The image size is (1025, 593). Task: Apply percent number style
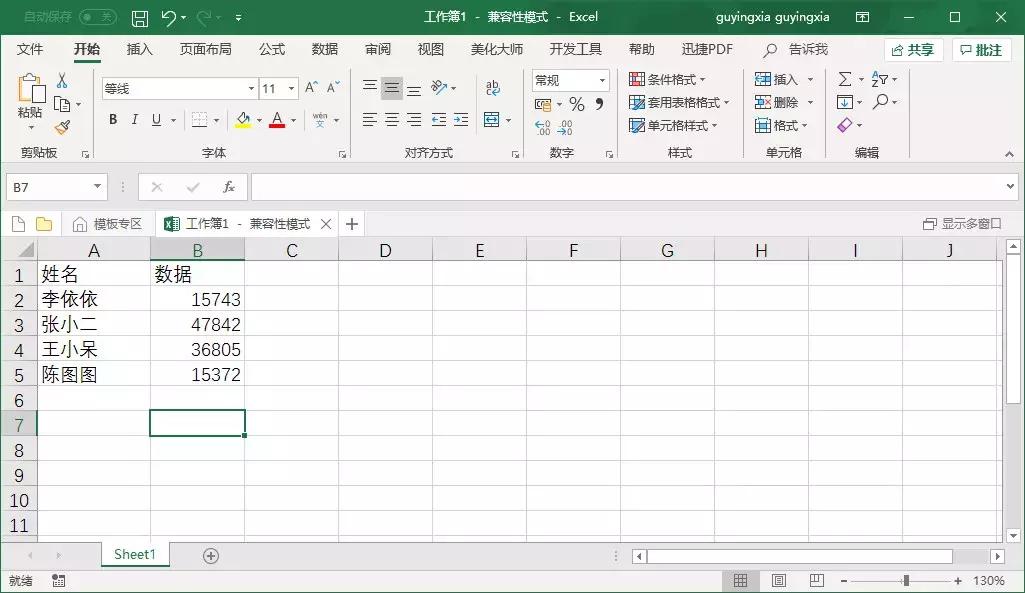577,102
